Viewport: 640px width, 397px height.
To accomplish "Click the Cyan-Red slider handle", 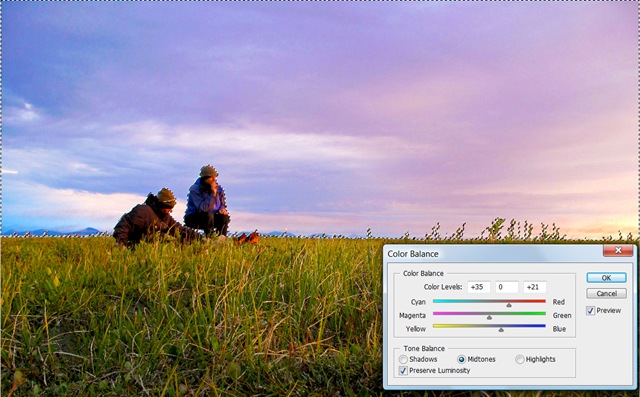I will (509, 304).
